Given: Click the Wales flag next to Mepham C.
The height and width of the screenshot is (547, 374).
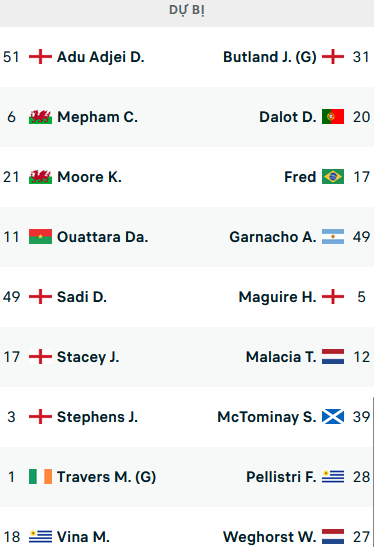Looking at the screenshot, I should point(40,117).
